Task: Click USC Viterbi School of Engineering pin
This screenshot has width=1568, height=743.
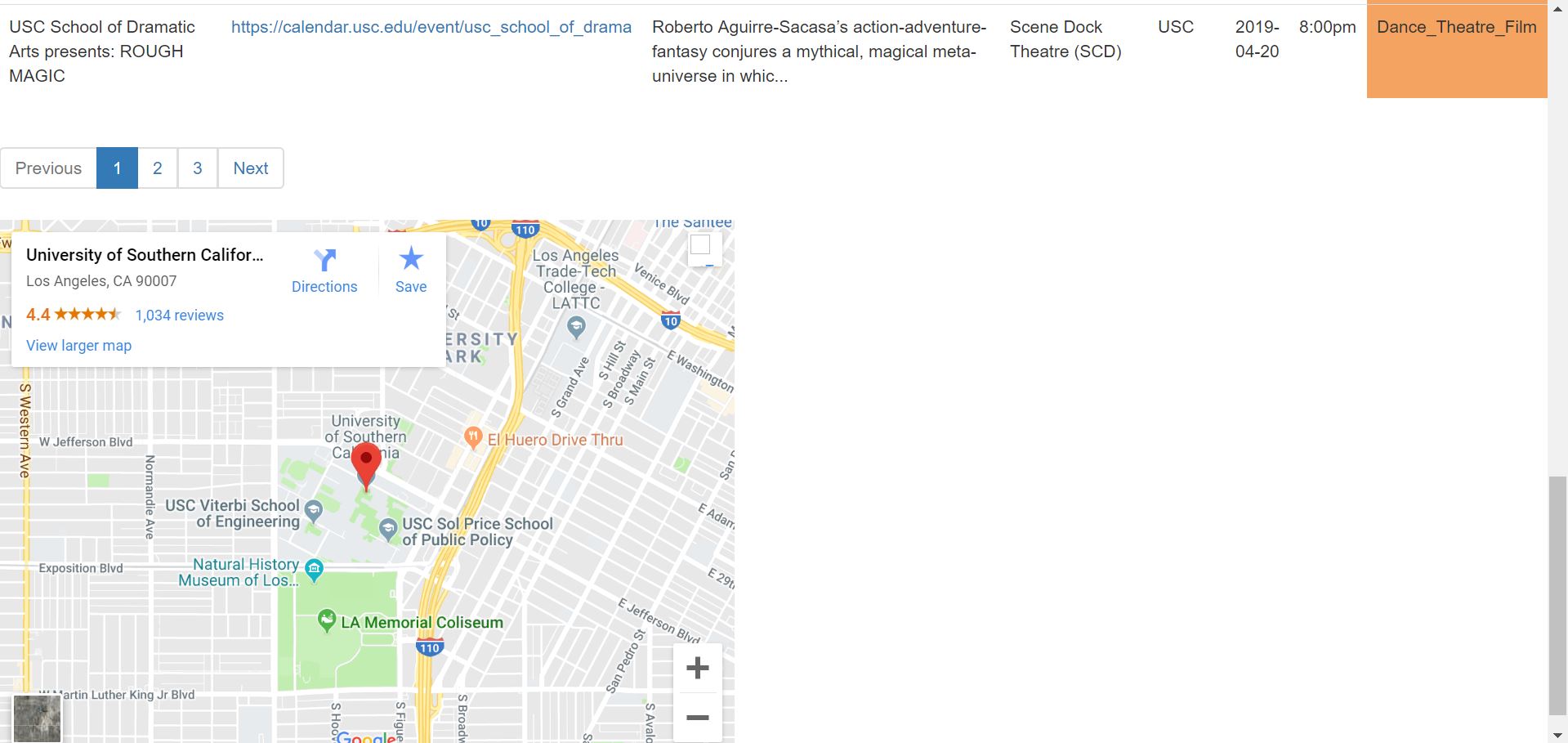Action: click(x=313, y=512)
